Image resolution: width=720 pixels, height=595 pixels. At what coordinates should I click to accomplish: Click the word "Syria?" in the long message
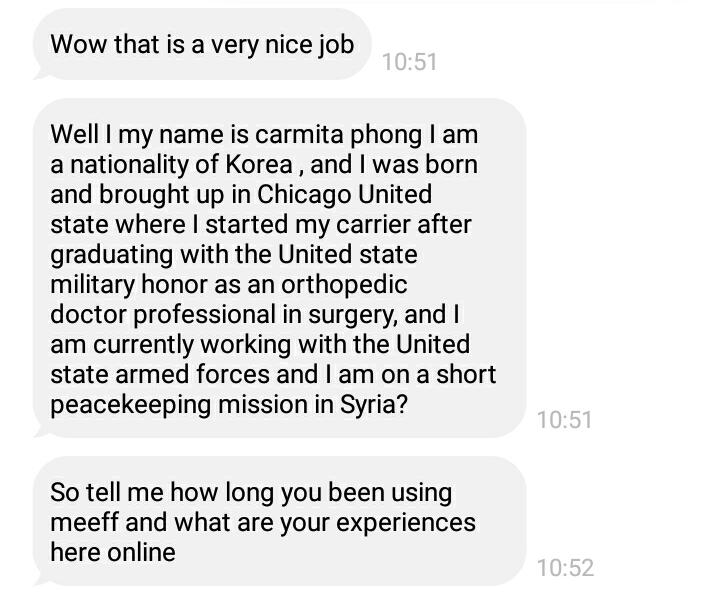374,405
